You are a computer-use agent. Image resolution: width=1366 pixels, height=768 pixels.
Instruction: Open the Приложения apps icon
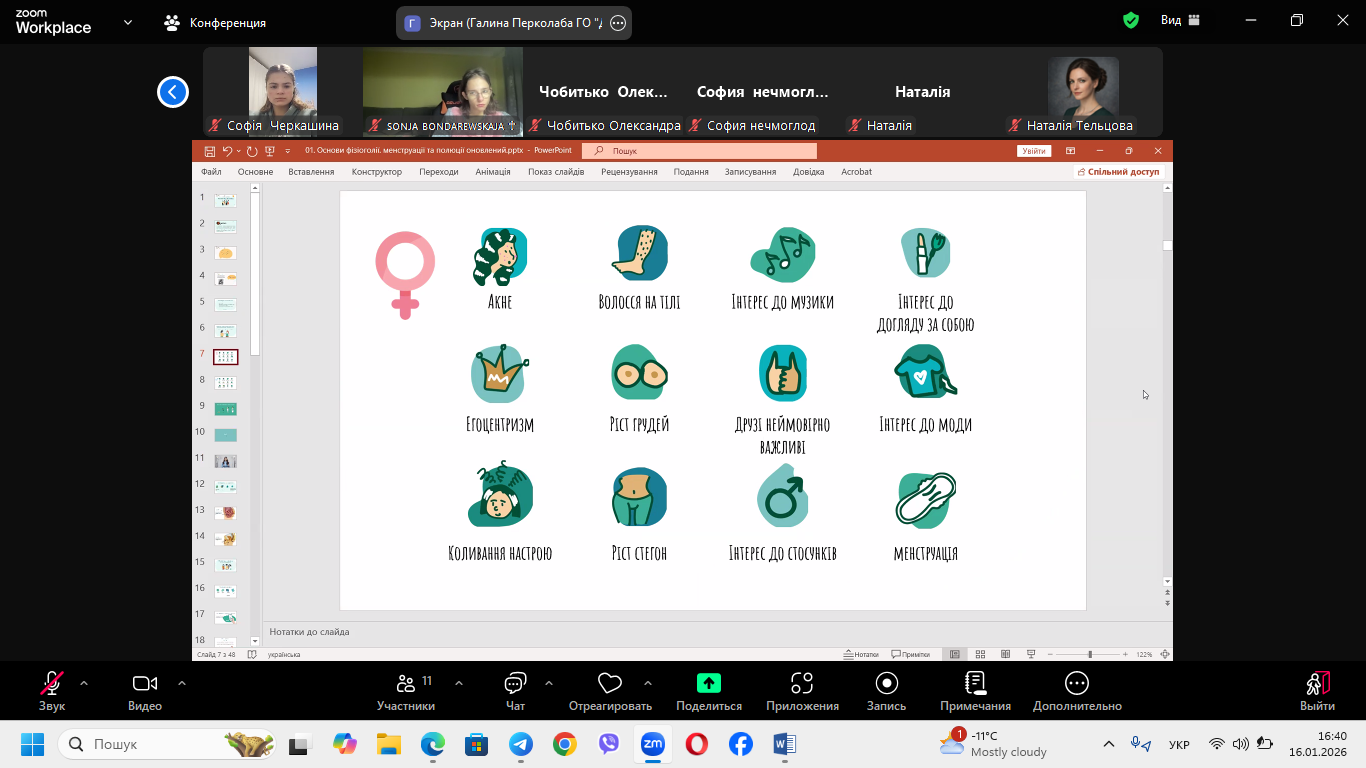(x=802, y=684)
